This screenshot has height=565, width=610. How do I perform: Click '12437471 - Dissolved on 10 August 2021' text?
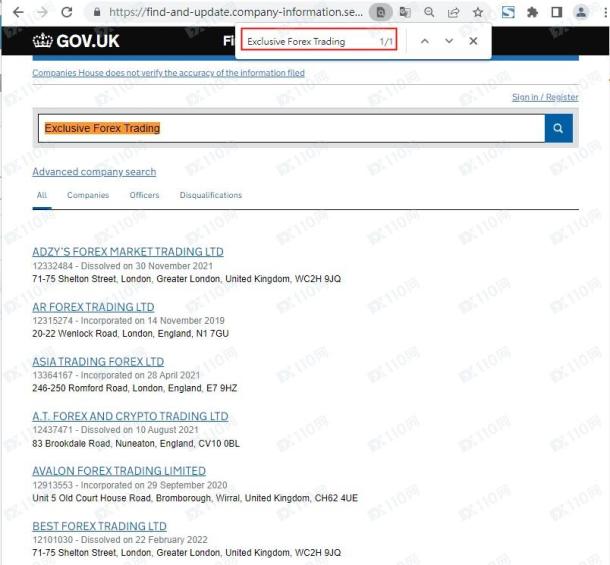(116, 430)
